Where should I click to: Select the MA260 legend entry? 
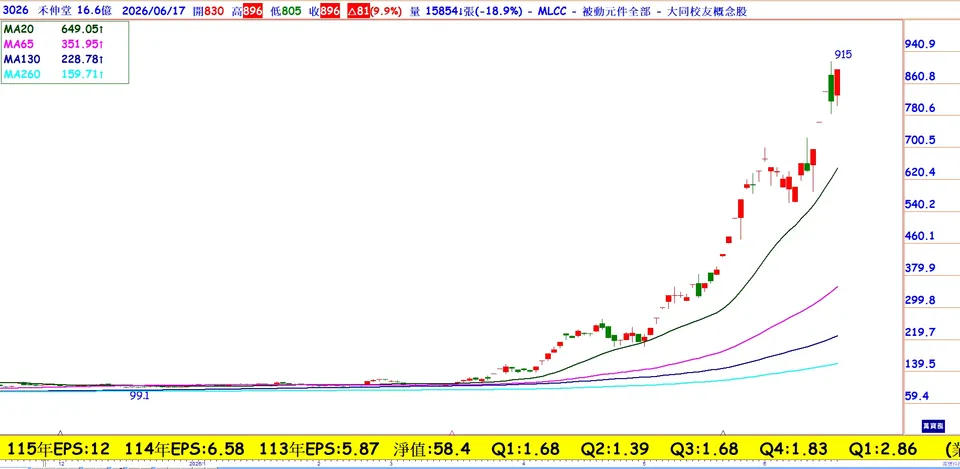click(x=20, y=75)
